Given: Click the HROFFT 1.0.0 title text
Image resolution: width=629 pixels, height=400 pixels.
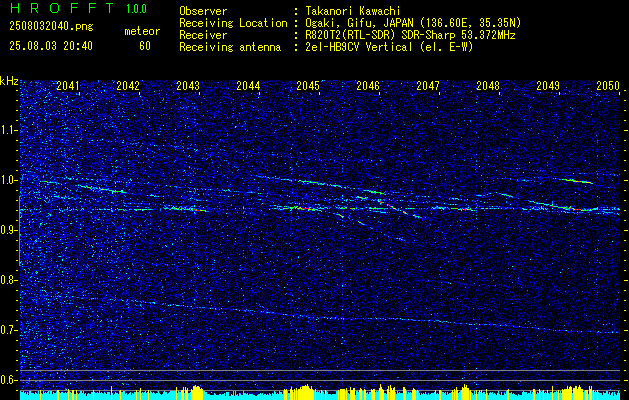Looking at the screenshot, I should point(79,8).
